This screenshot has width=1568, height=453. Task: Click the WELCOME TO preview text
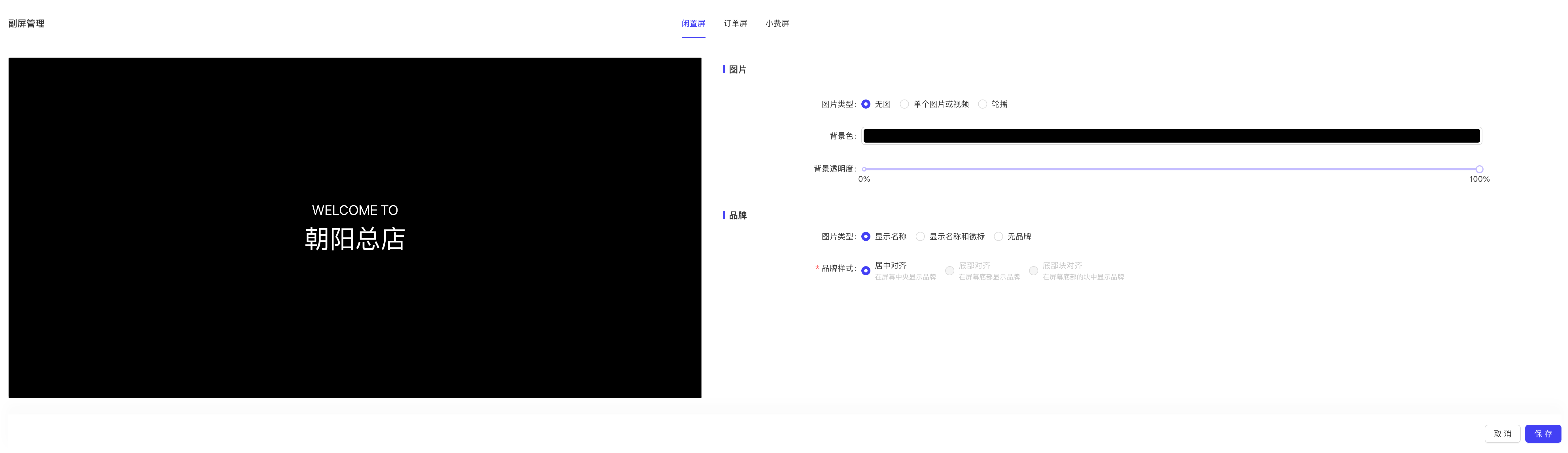click(x=355, y=210)
